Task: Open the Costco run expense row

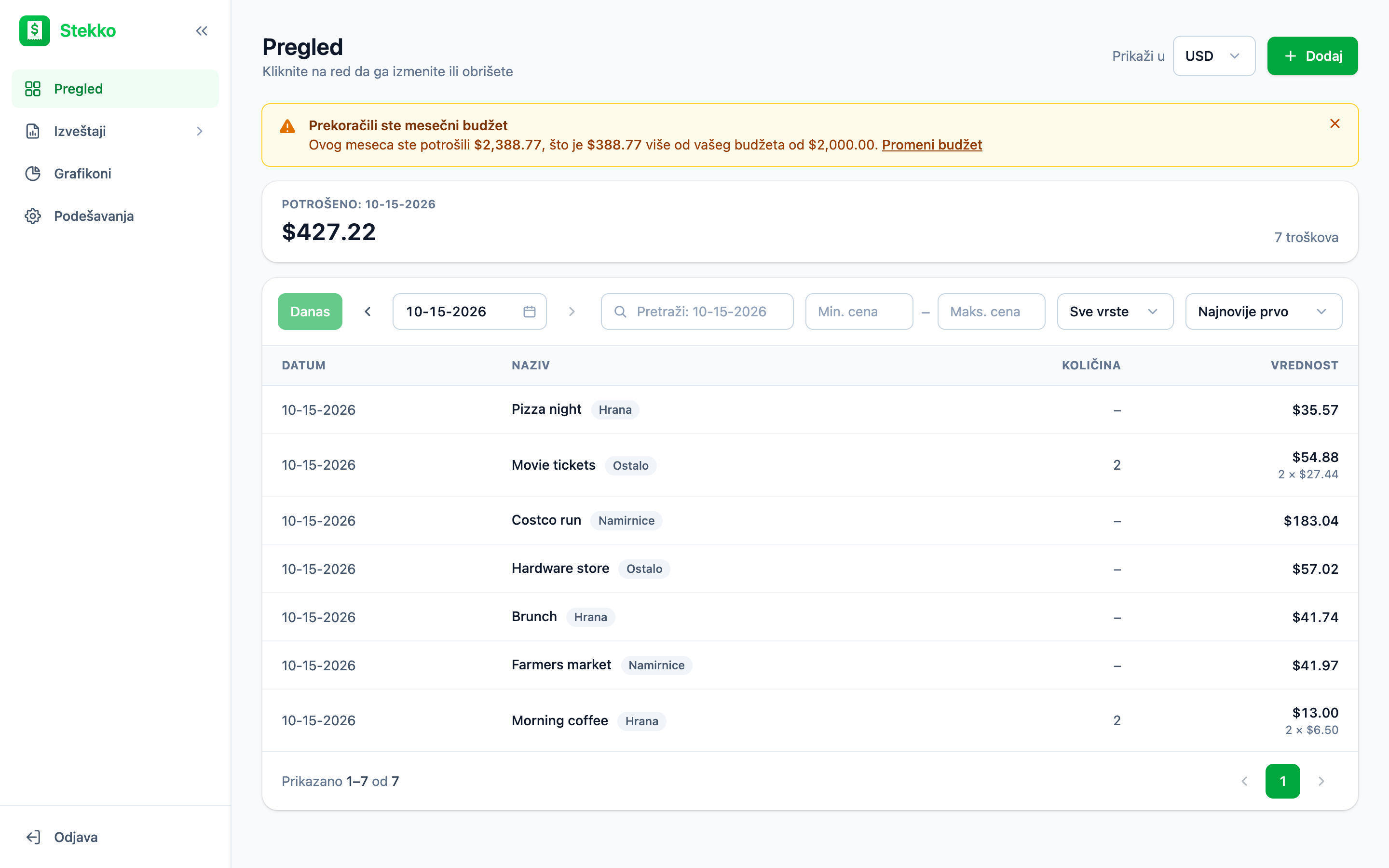Action: click(810, 521)
